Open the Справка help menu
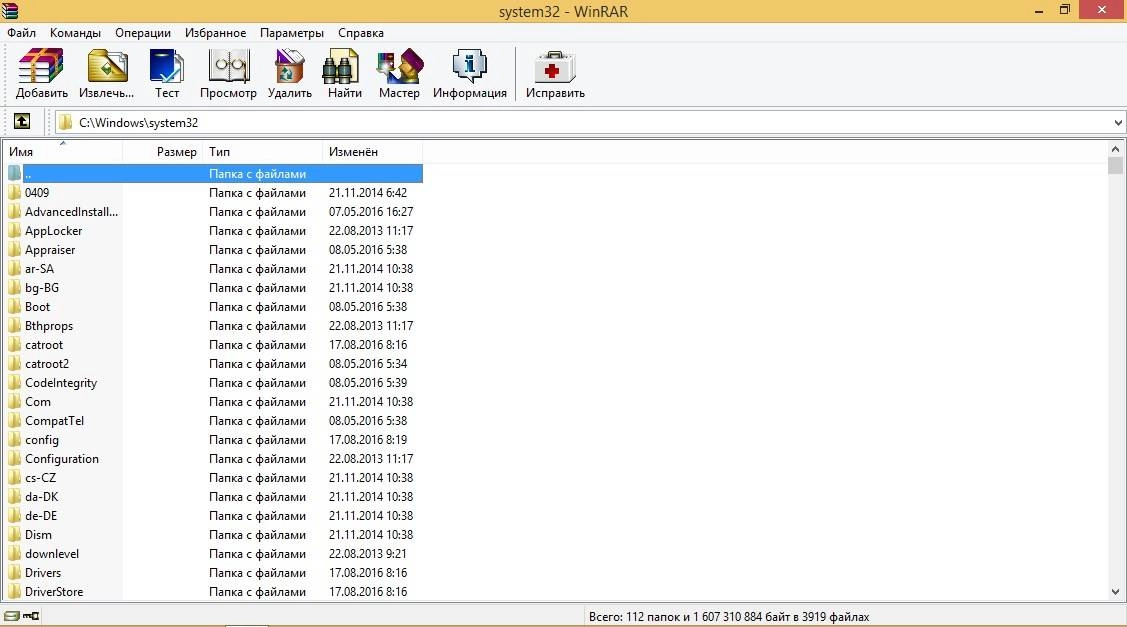 (x=361, y=33)
